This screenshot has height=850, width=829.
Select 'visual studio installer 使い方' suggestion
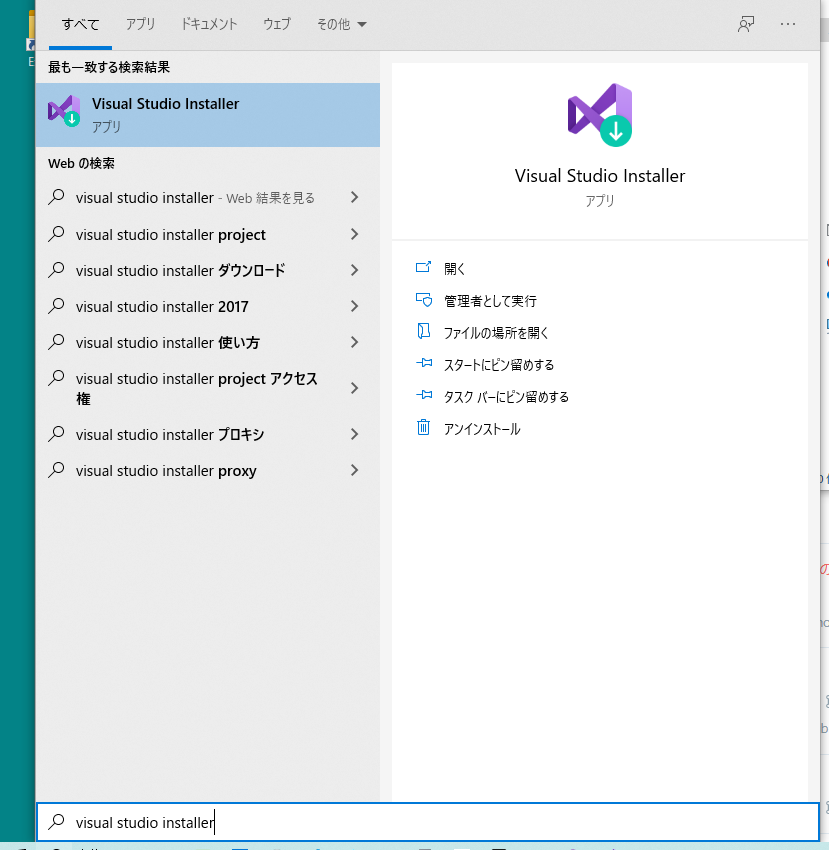point(208,342)
